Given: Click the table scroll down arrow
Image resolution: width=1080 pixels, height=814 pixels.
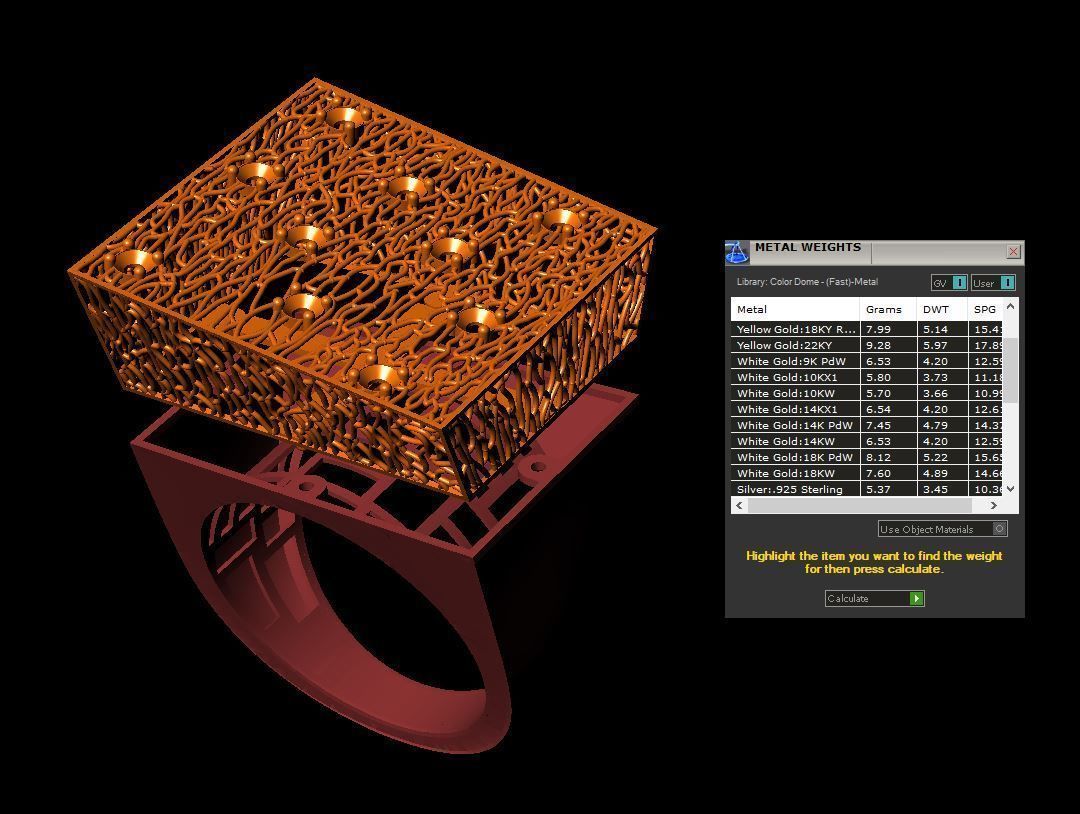Looking at the screenshot, I should click(1010, 489).
